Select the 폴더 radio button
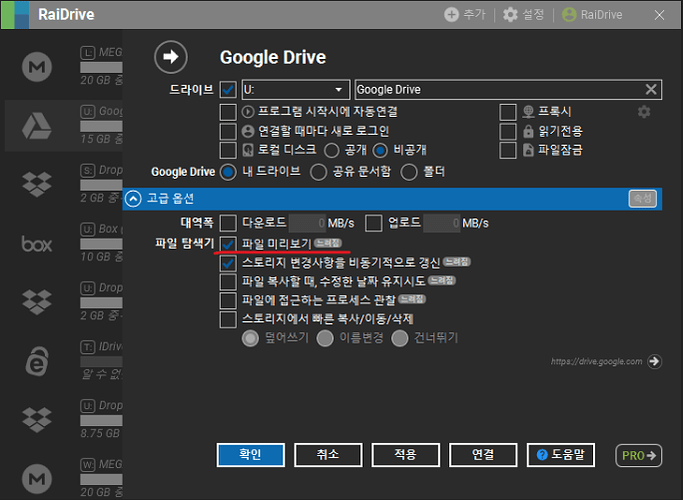 pyautogui.click(x=409, y=172)
